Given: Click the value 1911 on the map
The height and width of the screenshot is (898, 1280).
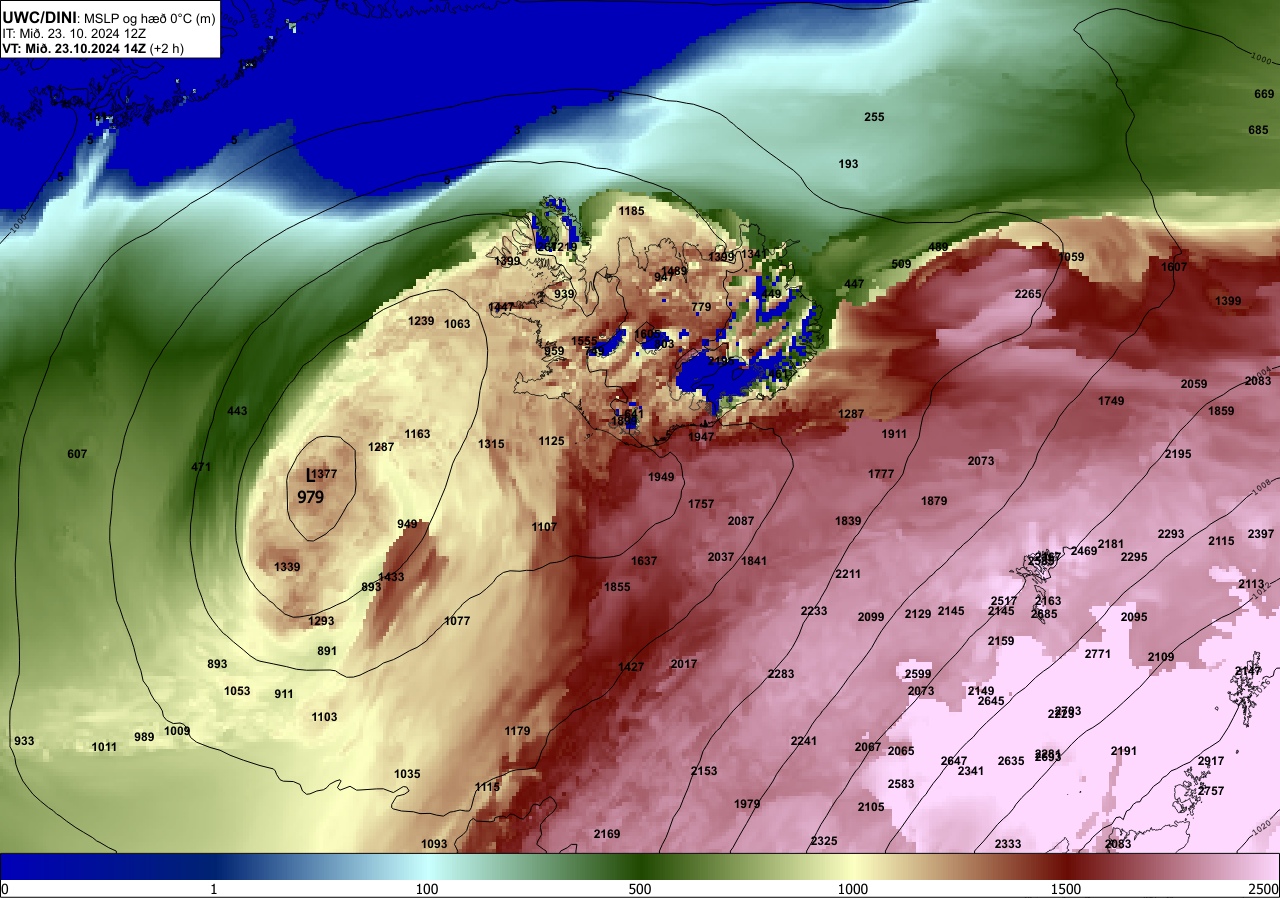Looking at the screenshot, I should 894,434.
